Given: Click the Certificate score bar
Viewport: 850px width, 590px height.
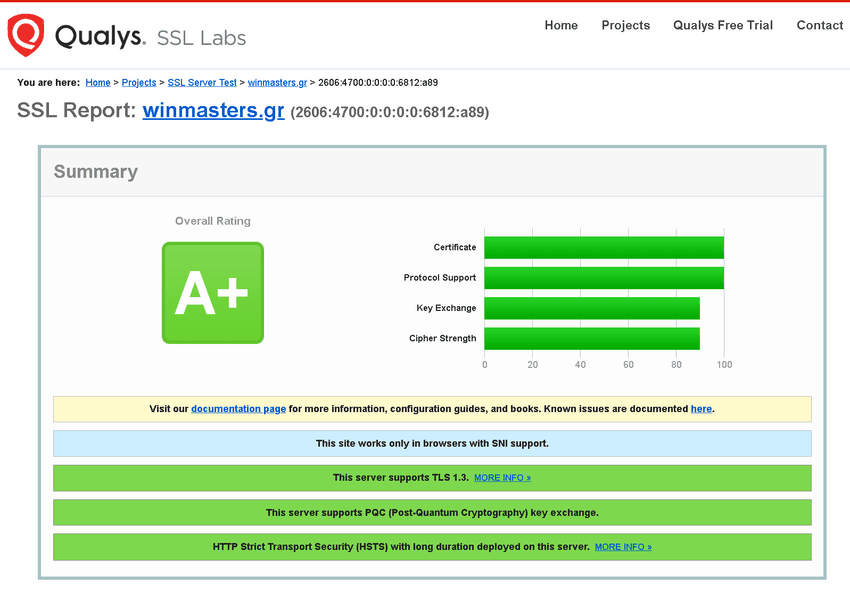Looking at the screenshot, I should 604,248.
